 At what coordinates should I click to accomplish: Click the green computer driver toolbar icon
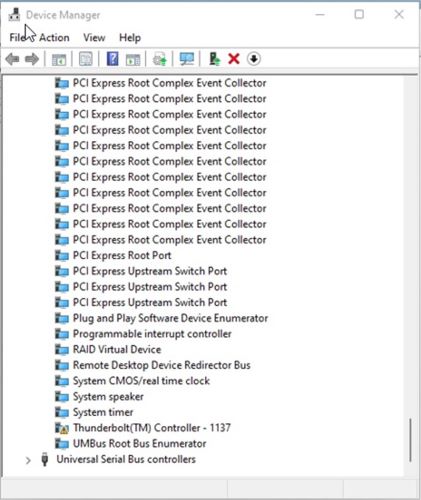[x=214, y=59]
